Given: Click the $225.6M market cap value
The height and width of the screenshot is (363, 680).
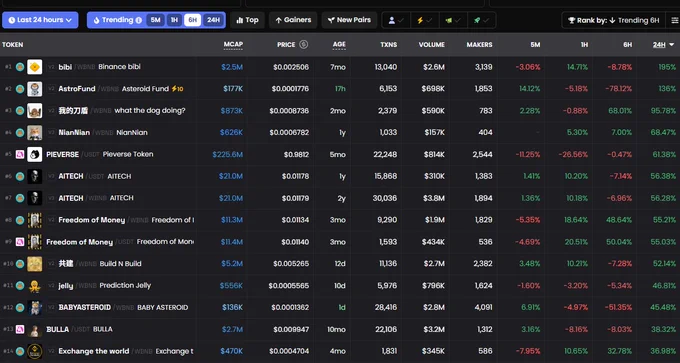Looking at the screenshot, I should [228, 154].
